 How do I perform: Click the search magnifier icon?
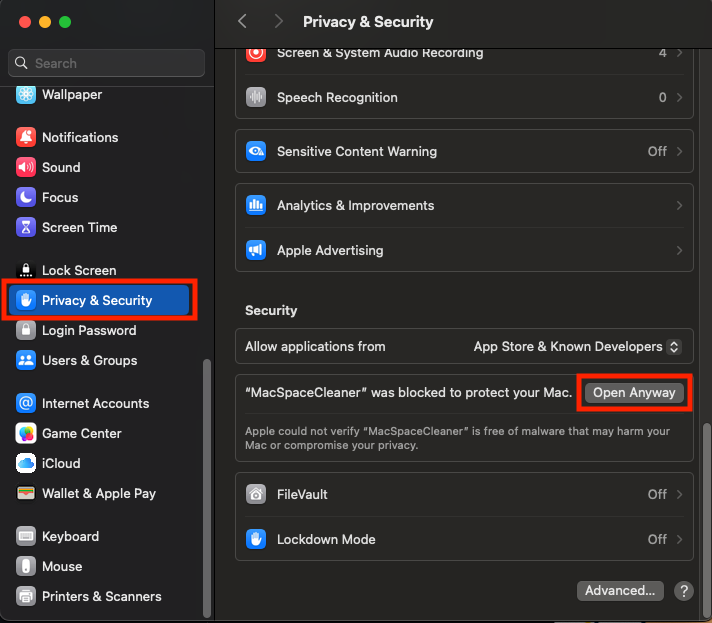point(21,63)
